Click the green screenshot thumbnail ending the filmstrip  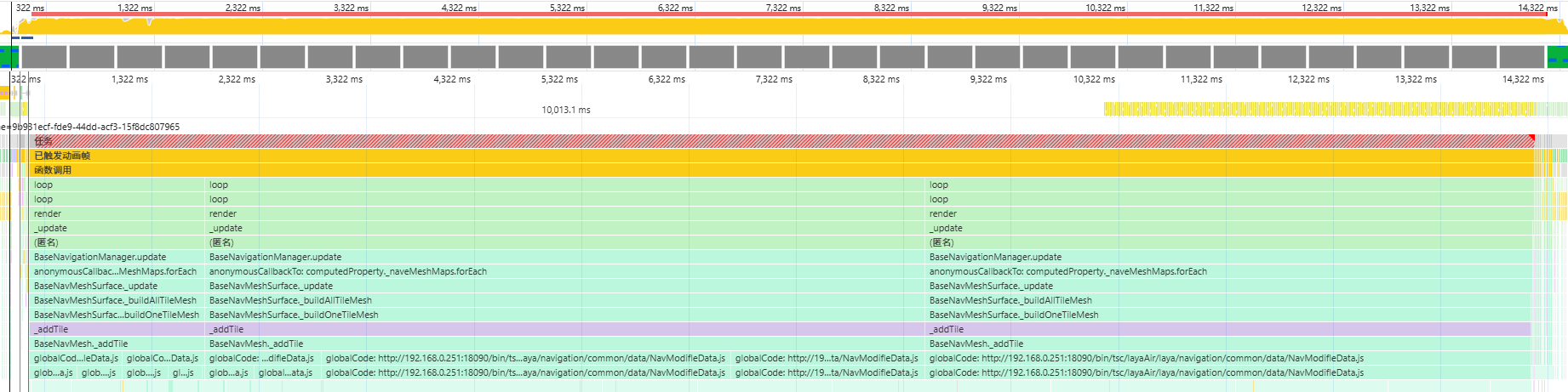coord(1556,57)
